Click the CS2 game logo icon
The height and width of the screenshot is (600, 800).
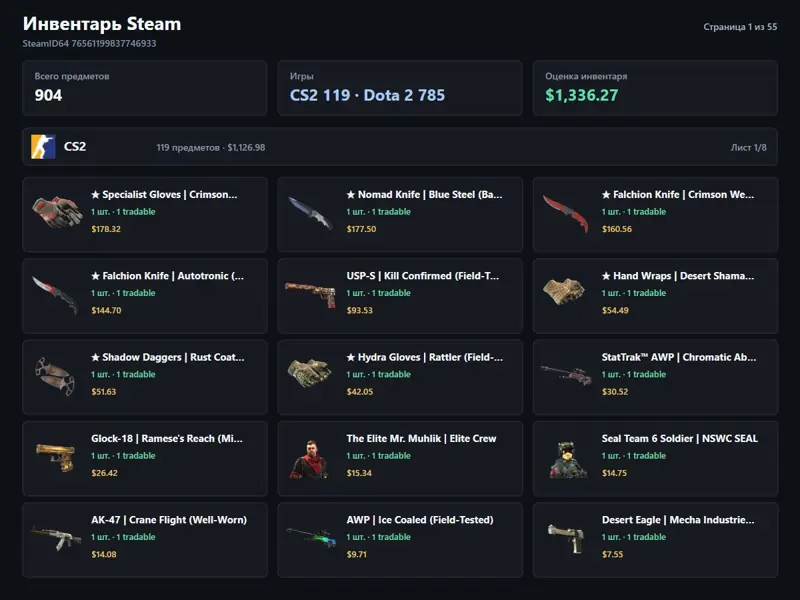pos(43,147)
